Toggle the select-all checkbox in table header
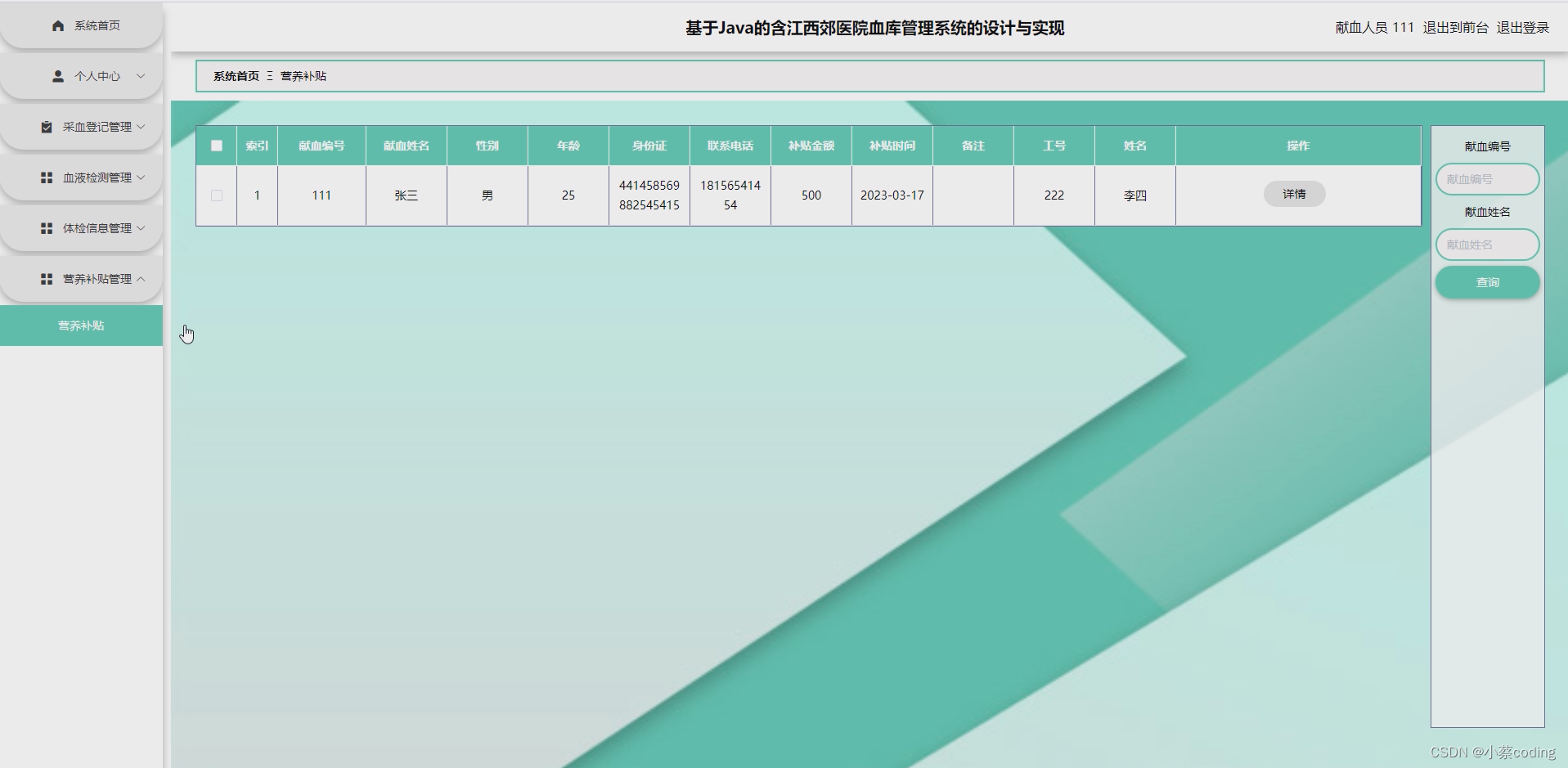Viewport: 1568px width, 768px height. [217, 146]
